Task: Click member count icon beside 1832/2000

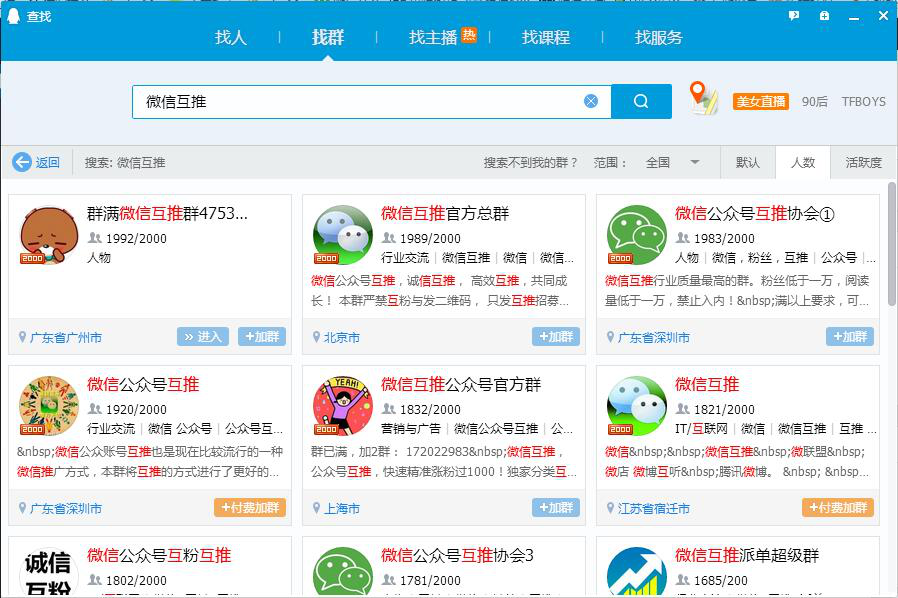Action: [388, 408]
